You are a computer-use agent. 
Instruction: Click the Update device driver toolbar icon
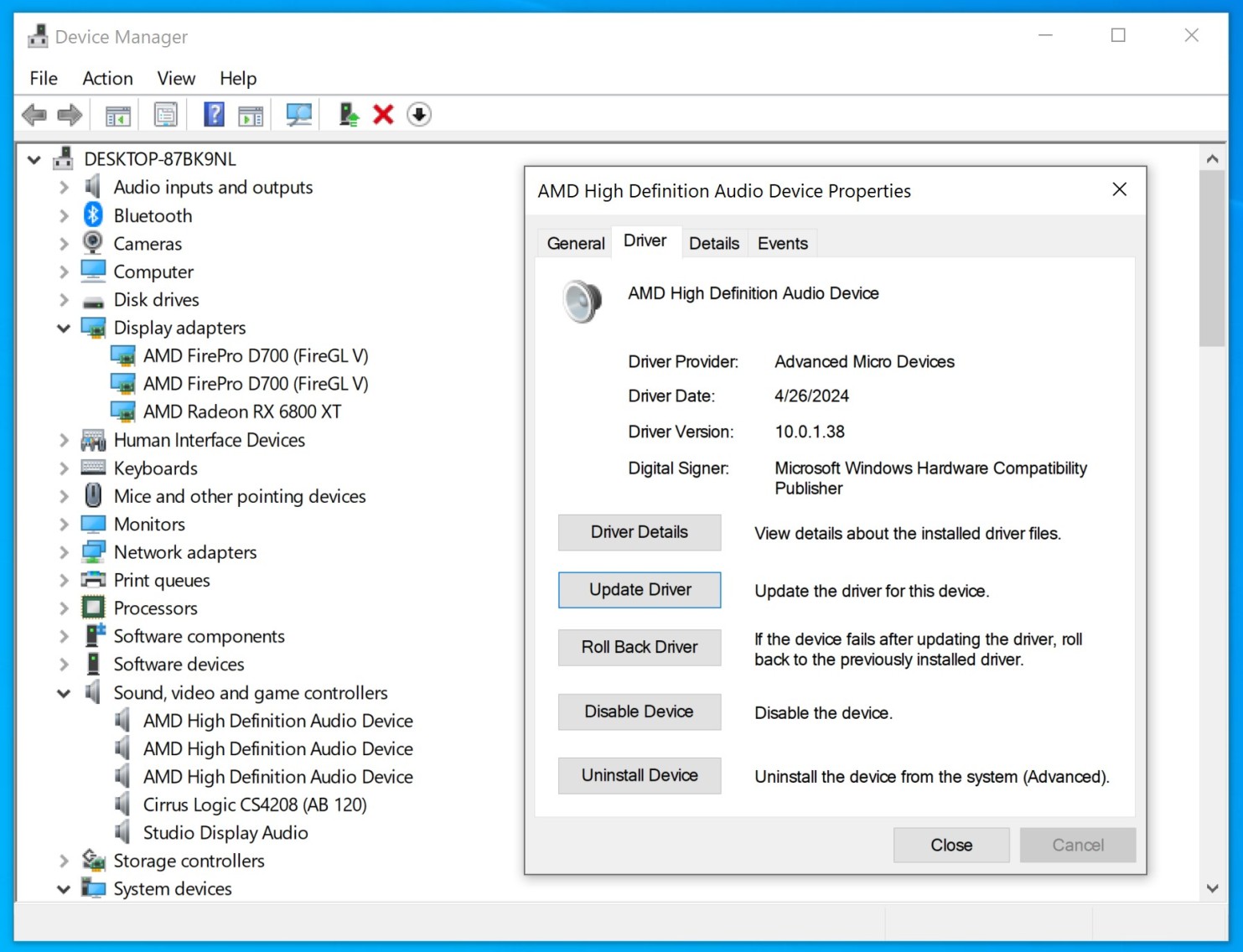(349, 115)
